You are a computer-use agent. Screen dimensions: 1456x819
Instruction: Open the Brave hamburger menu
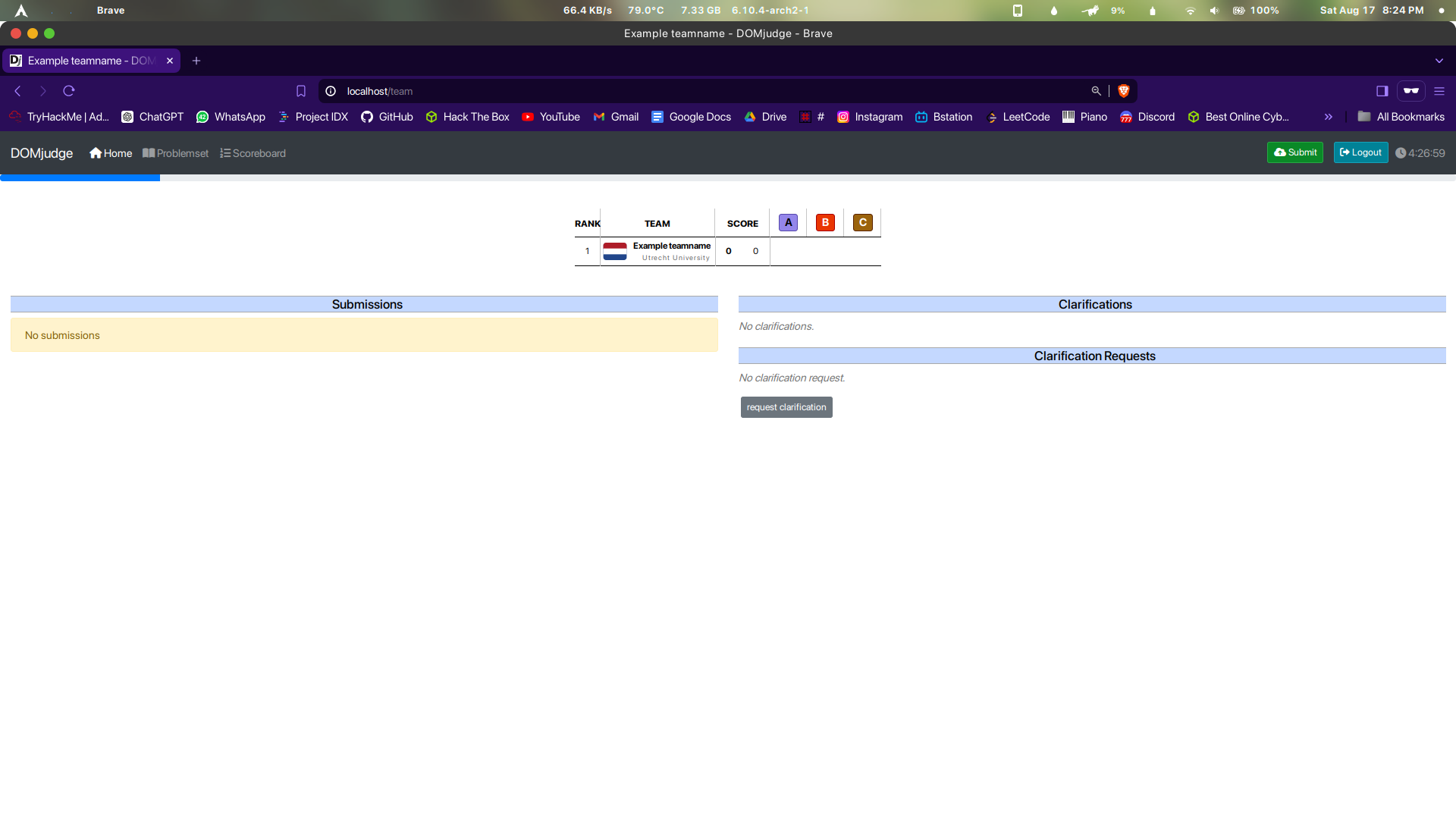point(1439,91)
